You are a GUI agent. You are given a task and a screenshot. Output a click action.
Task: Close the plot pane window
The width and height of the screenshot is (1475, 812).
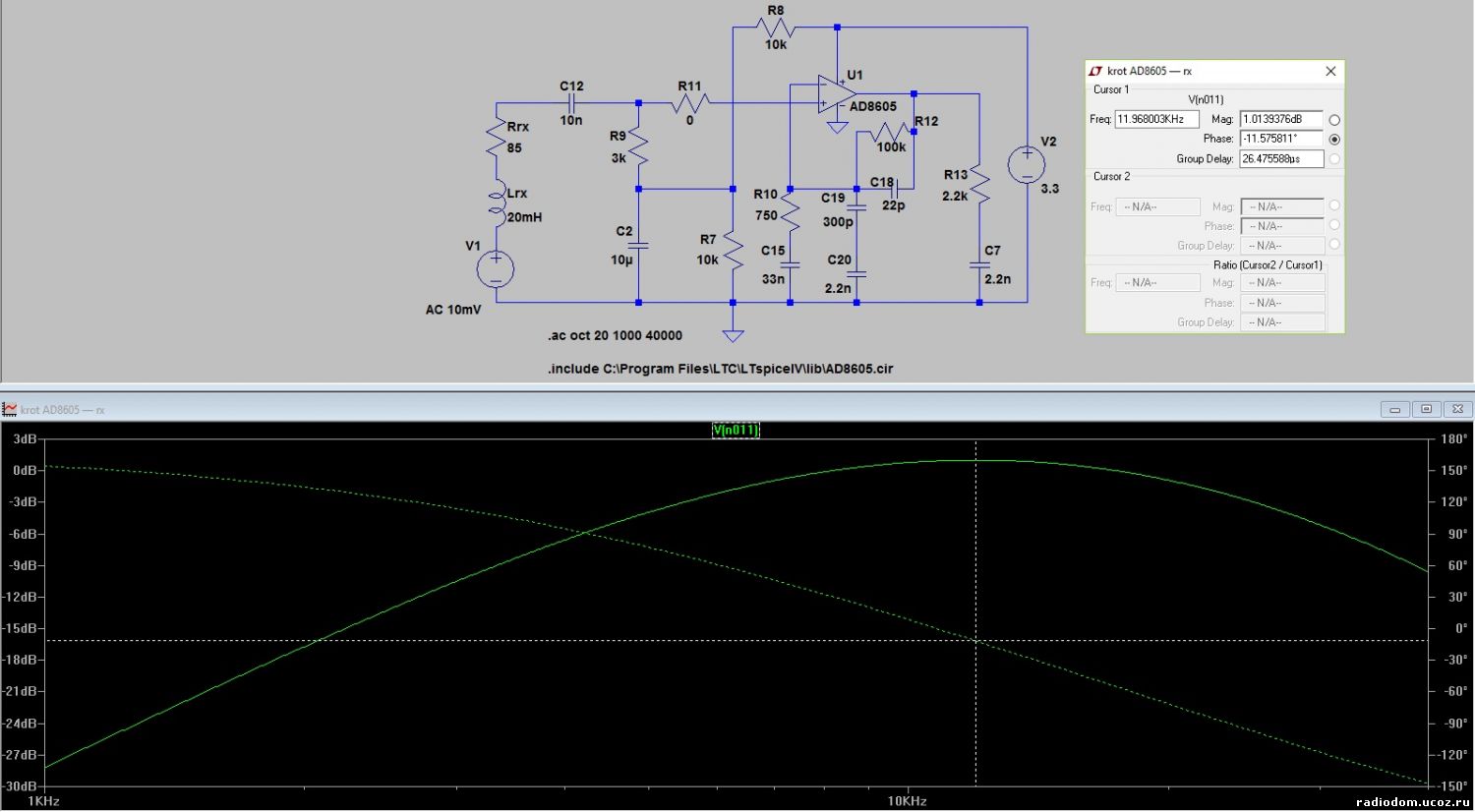tap(1457, 409)
